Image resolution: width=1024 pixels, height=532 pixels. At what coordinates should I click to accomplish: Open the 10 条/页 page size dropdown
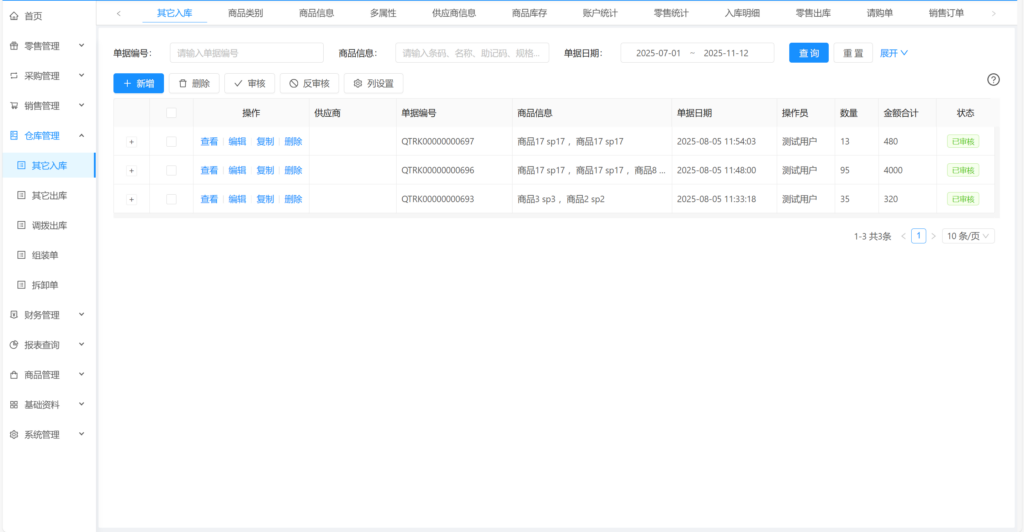coord(968,236)
